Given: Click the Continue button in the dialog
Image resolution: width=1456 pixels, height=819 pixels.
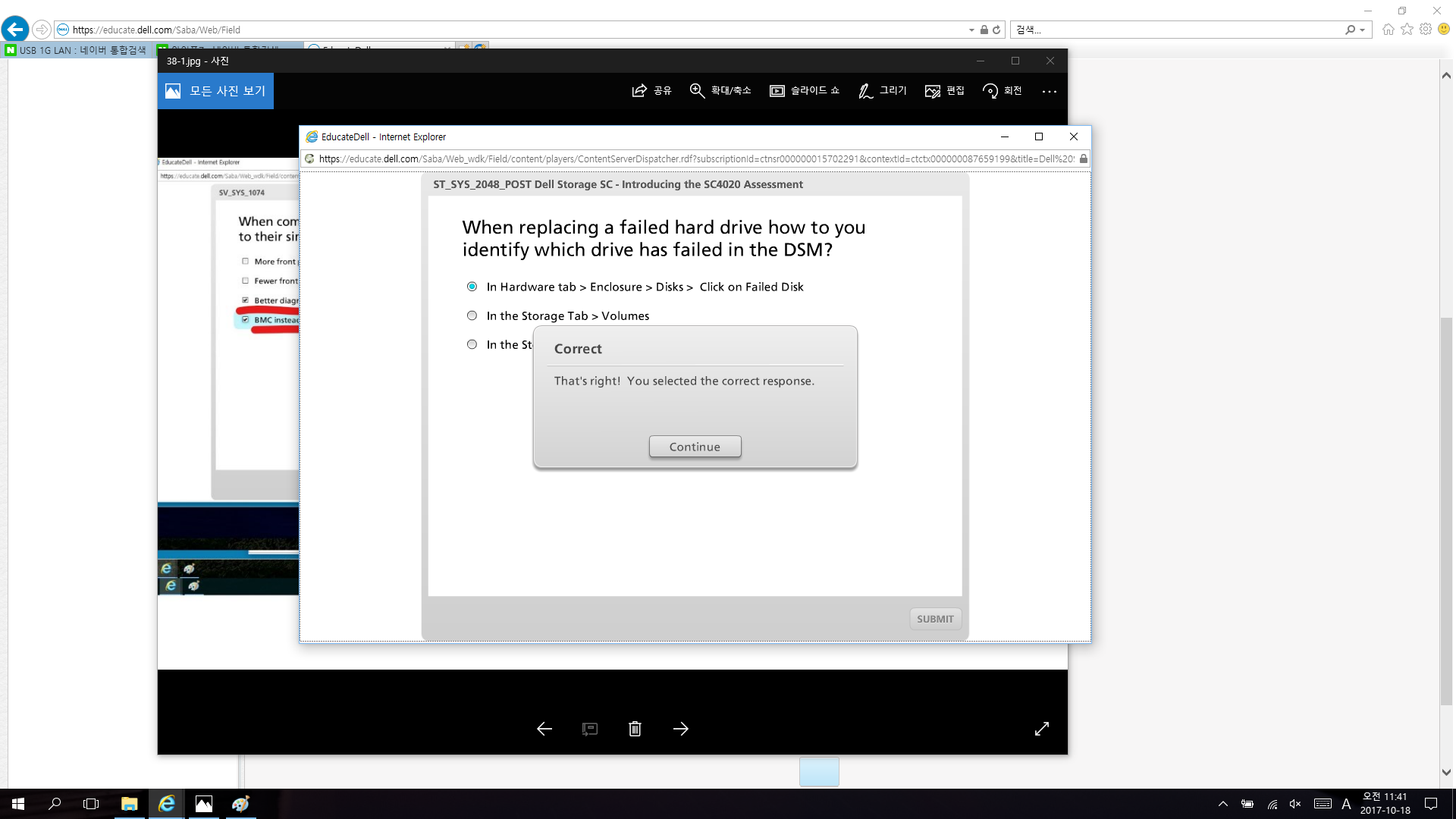Looking at the screenshot, I should 695,447.
